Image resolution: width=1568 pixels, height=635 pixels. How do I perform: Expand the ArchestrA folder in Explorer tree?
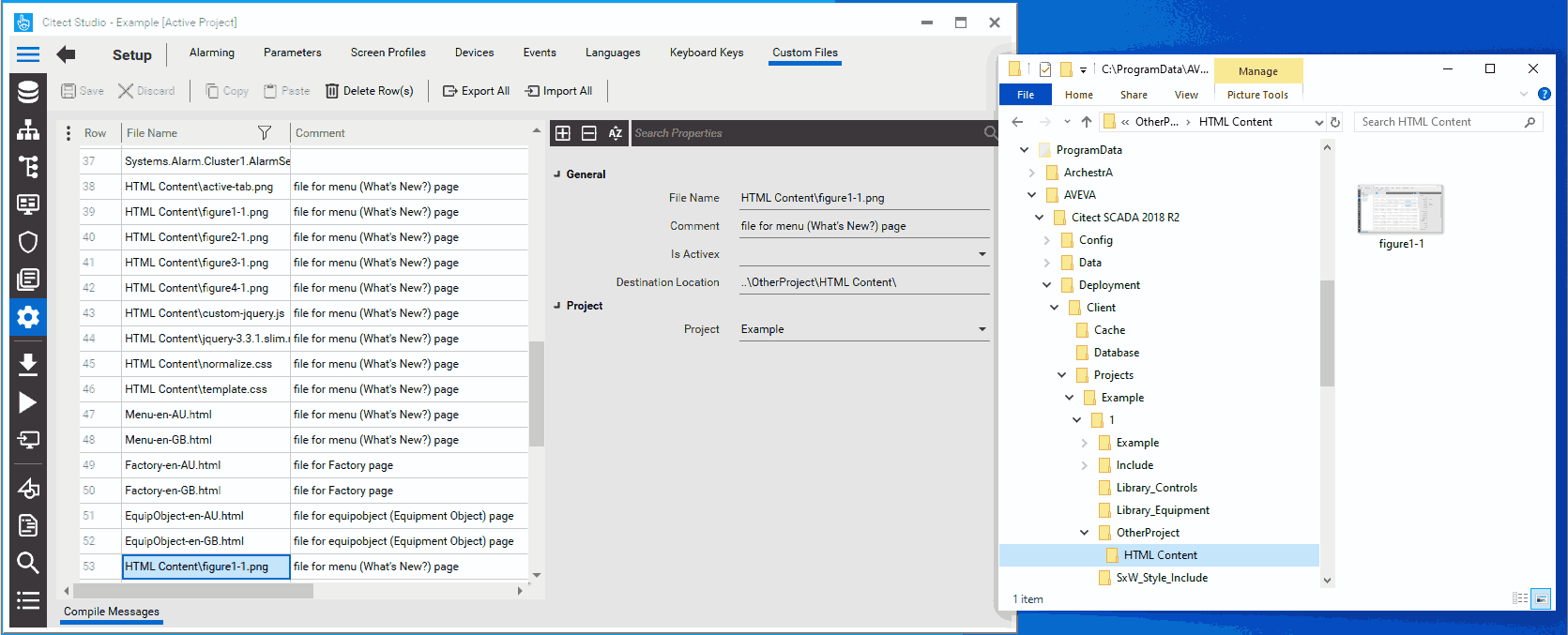point(1032,173)
